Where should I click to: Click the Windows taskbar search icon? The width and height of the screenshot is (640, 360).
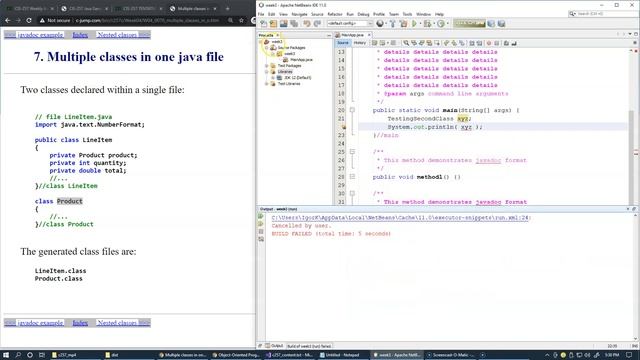[18, 355]
